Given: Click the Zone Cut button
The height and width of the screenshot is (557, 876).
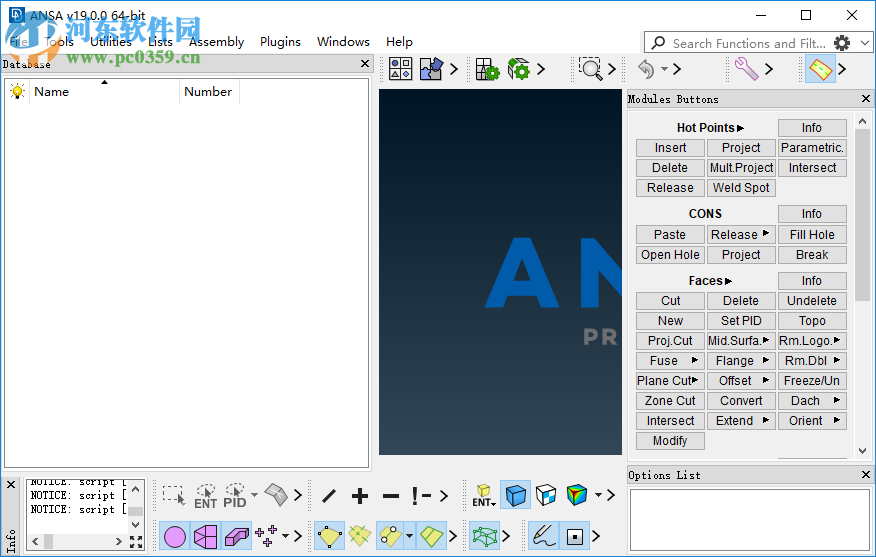Looking at the screenshot, I should click(x=670, y=401).
